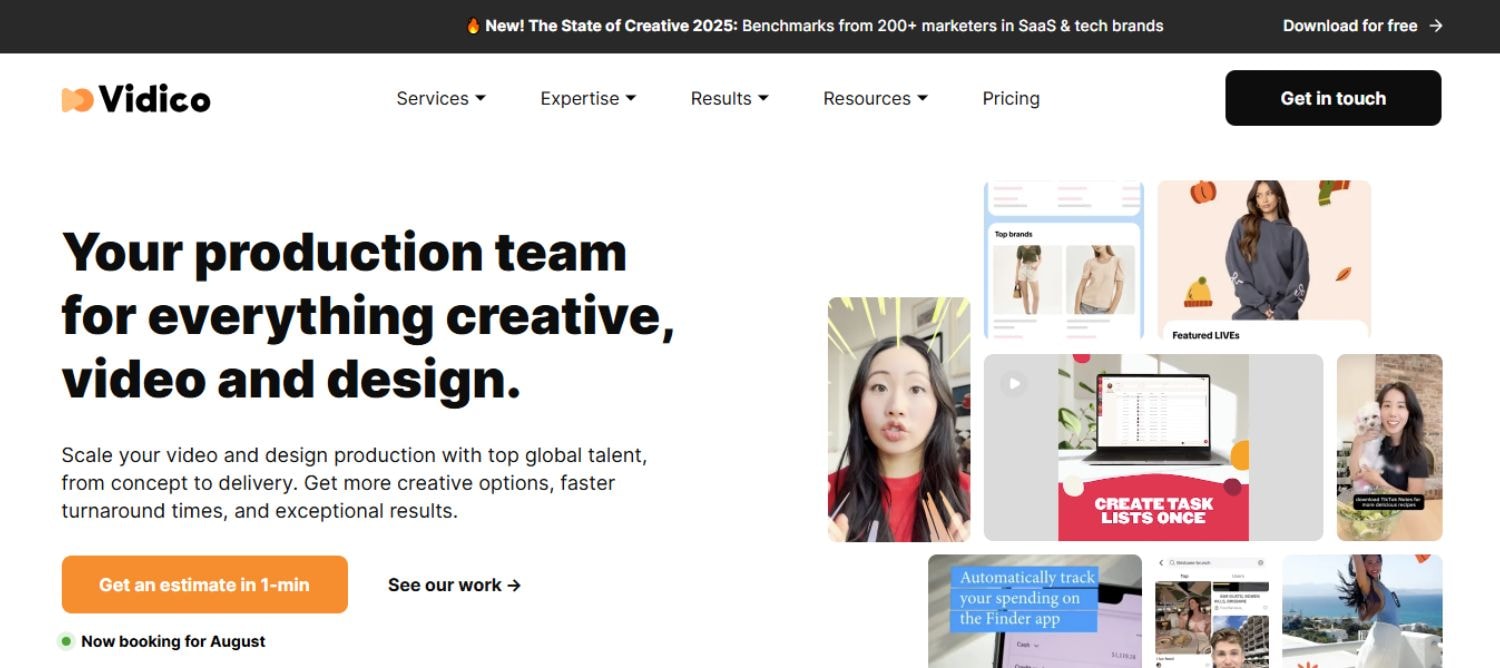
Task: Open the Top brands clothing thumbnail
Action: 1064,260
